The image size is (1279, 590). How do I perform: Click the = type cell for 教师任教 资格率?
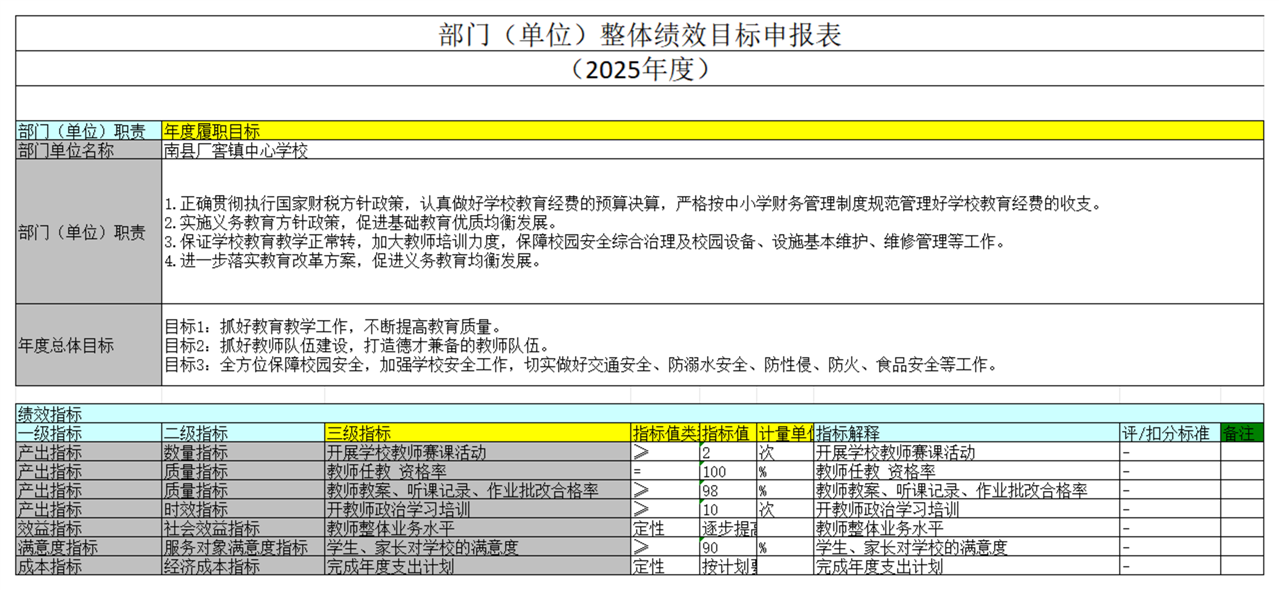665,471
